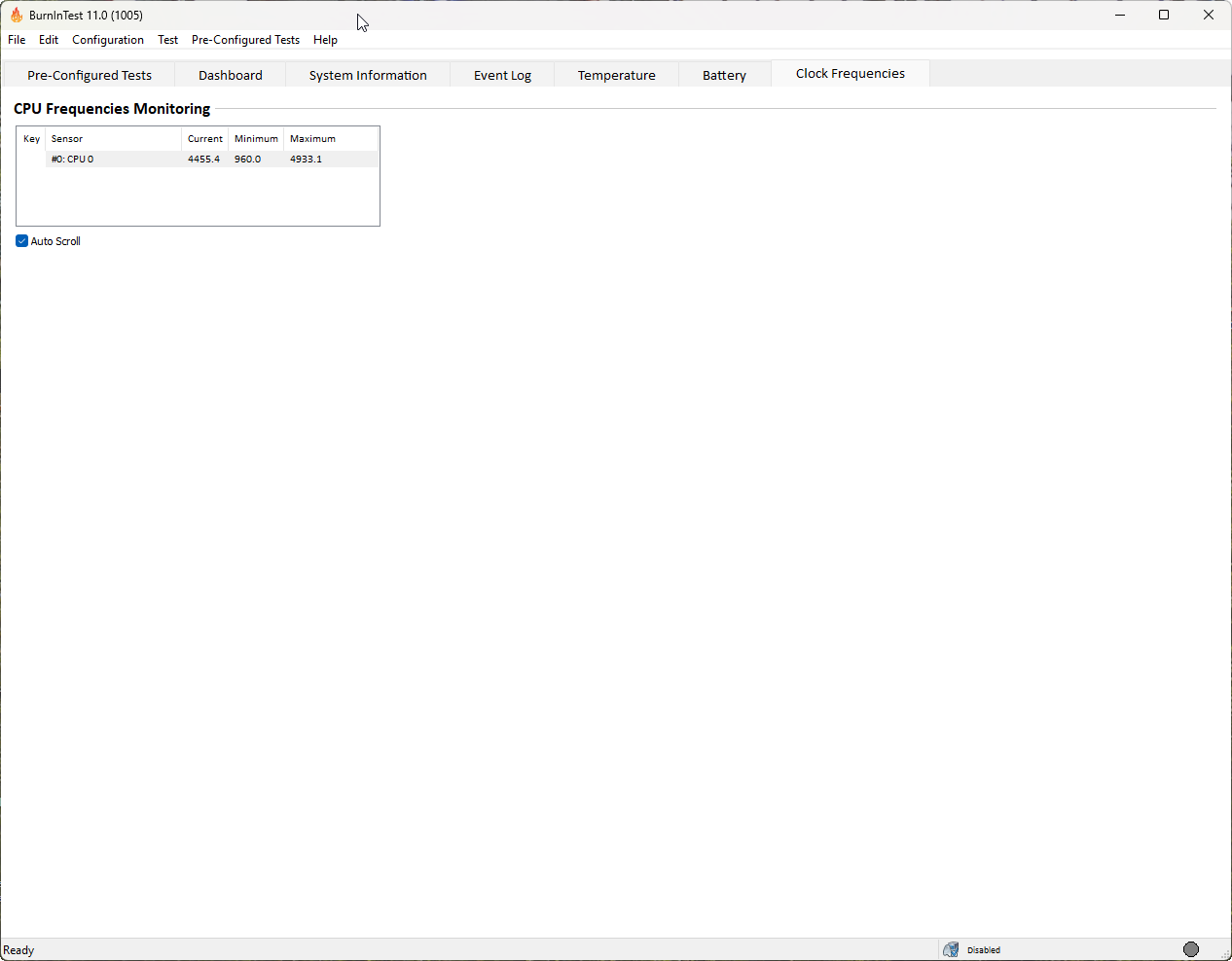Open the Test menu

click(168, 40)
